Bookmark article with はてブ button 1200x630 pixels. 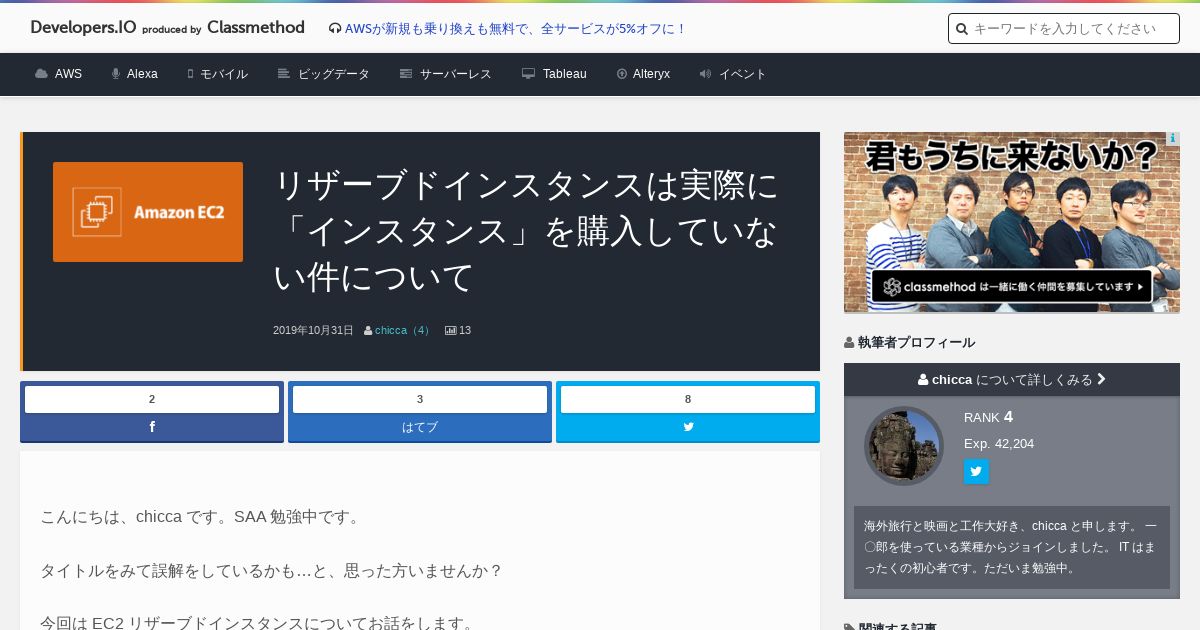click(x=420, y=427)
